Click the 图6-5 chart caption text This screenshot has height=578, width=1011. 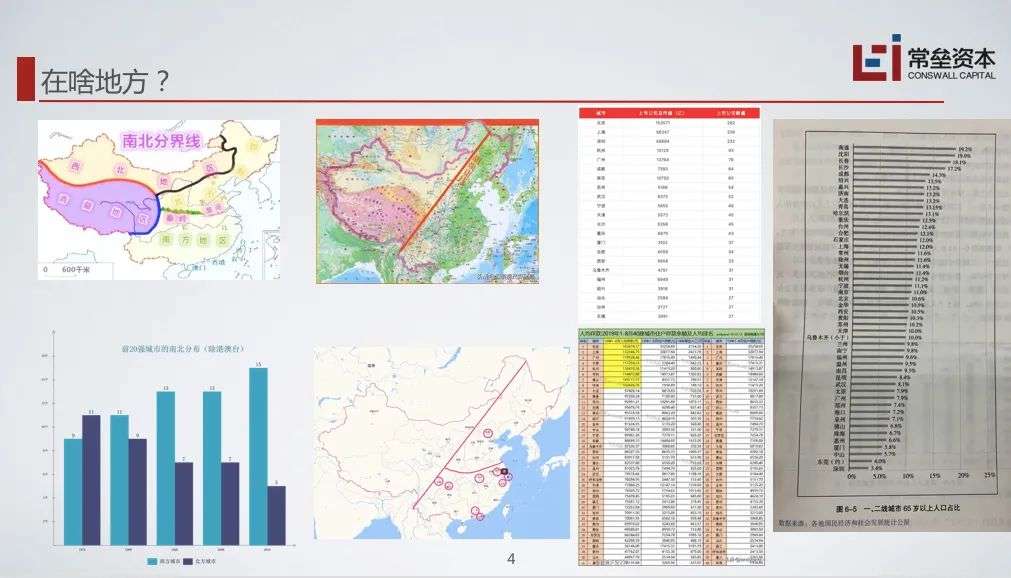[x=897, y=508]
